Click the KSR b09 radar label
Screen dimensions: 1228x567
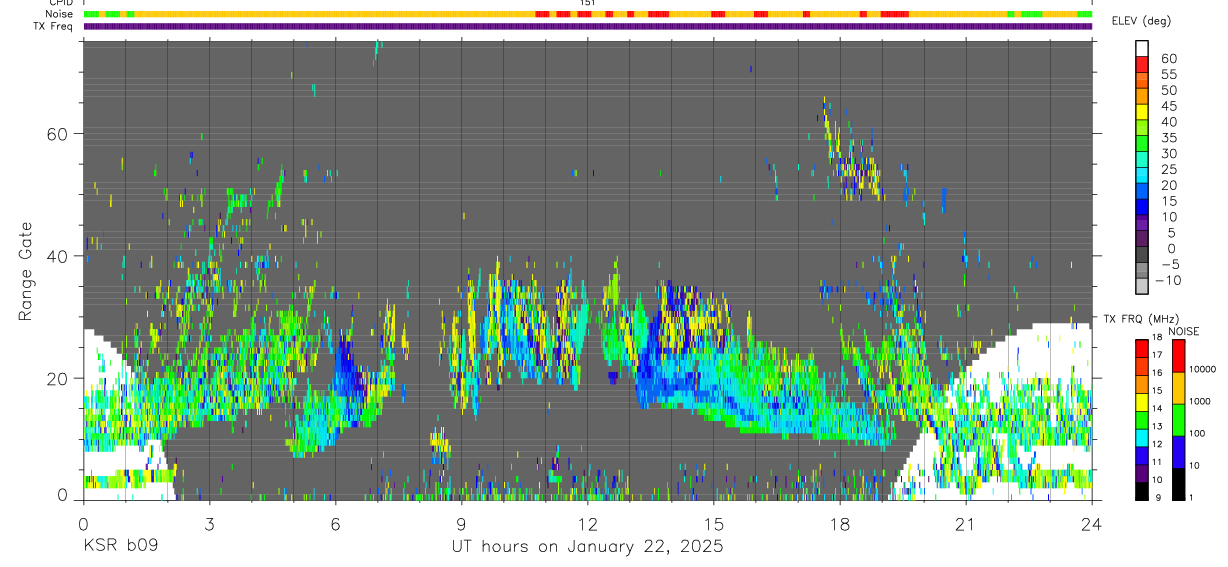119,547
